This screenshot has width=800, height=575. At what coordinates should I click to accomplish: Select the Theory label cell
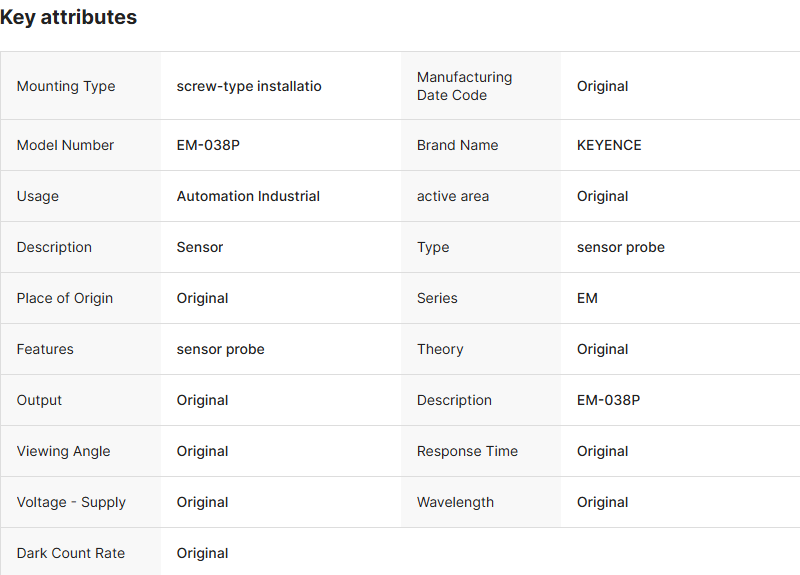(x=440, y=349)
